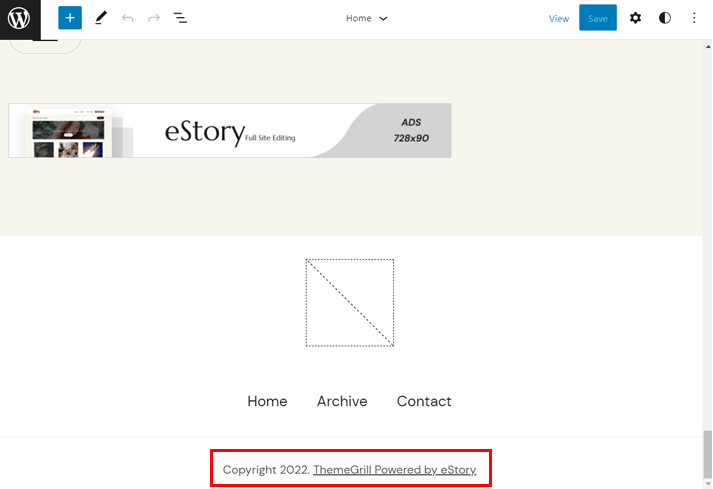Select the Edit pencil tool
The width and height of the screenshot is (713, 489).
click(x=100, y=18)
